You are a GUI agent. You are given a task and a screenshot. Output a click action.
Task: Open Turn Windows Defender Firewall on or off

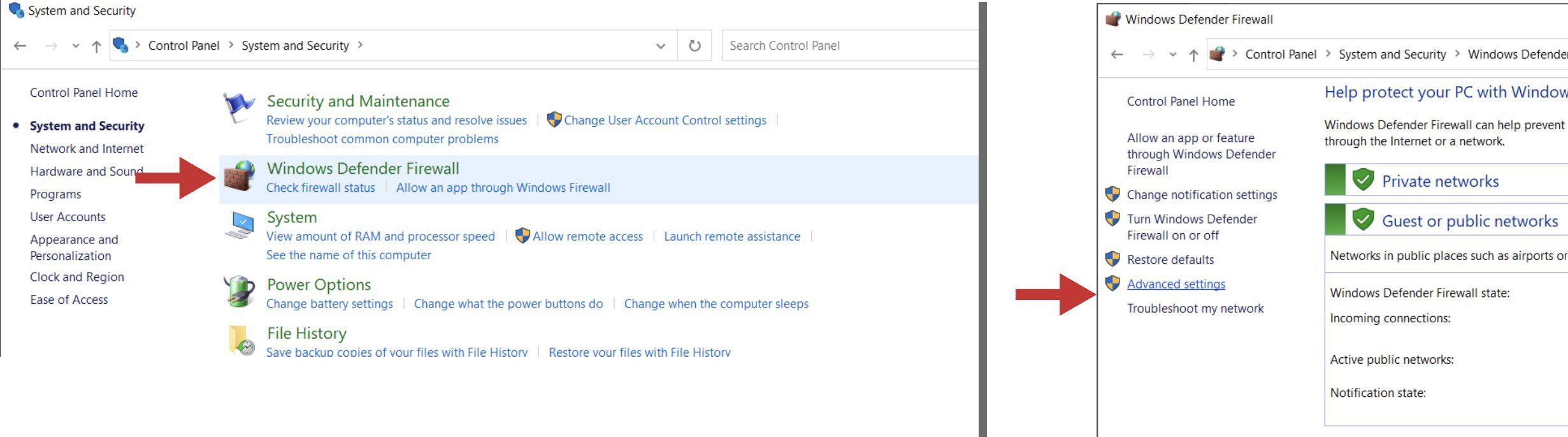coord(1191,227)
